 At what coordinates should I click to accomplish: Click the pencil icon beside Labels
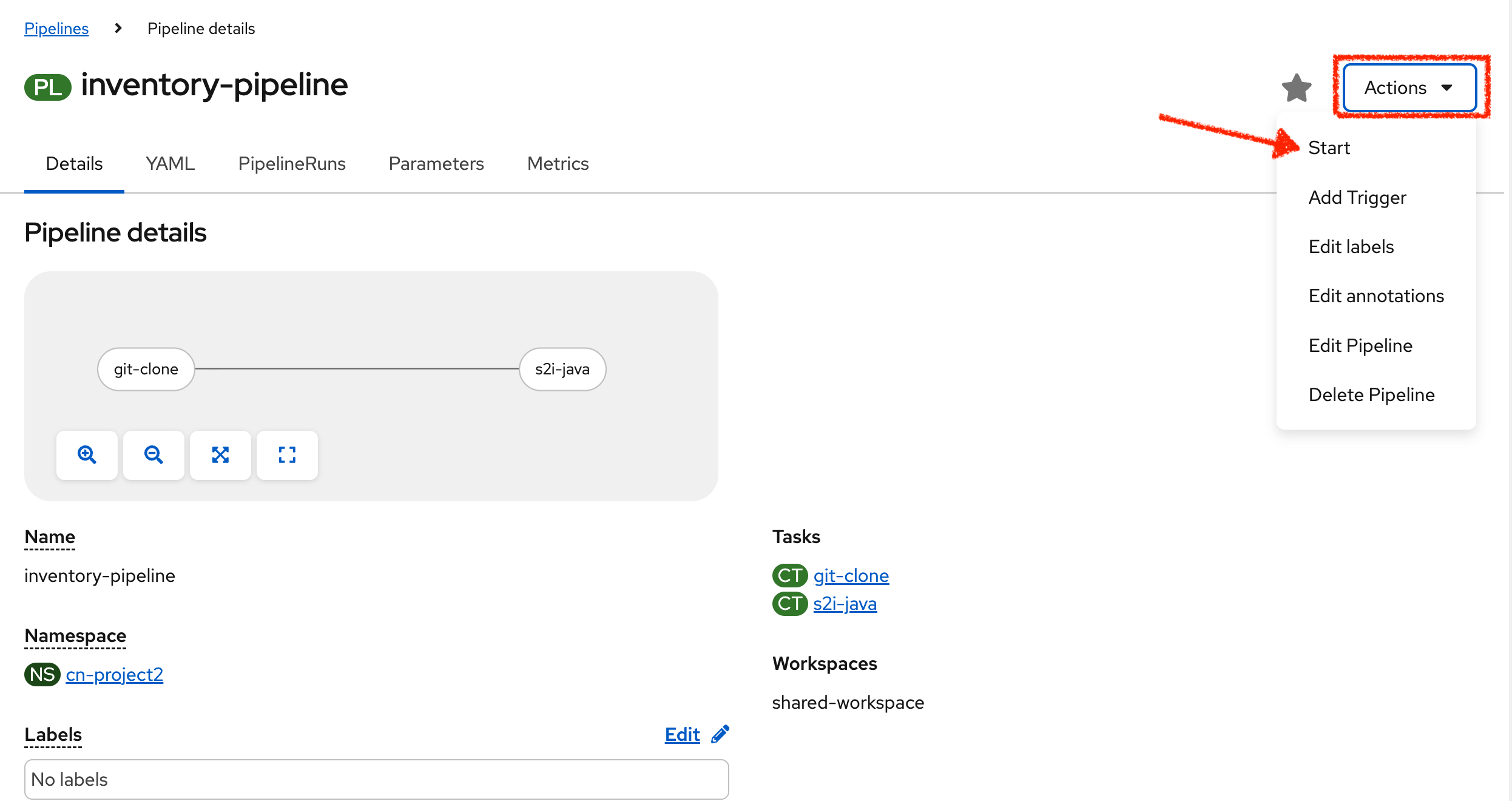click(720, 734)
